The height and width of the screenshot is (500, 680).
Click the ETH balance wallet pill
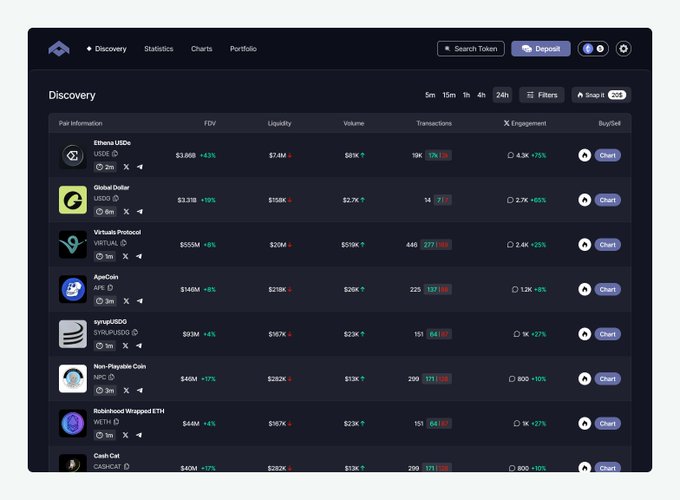[593, 49]
